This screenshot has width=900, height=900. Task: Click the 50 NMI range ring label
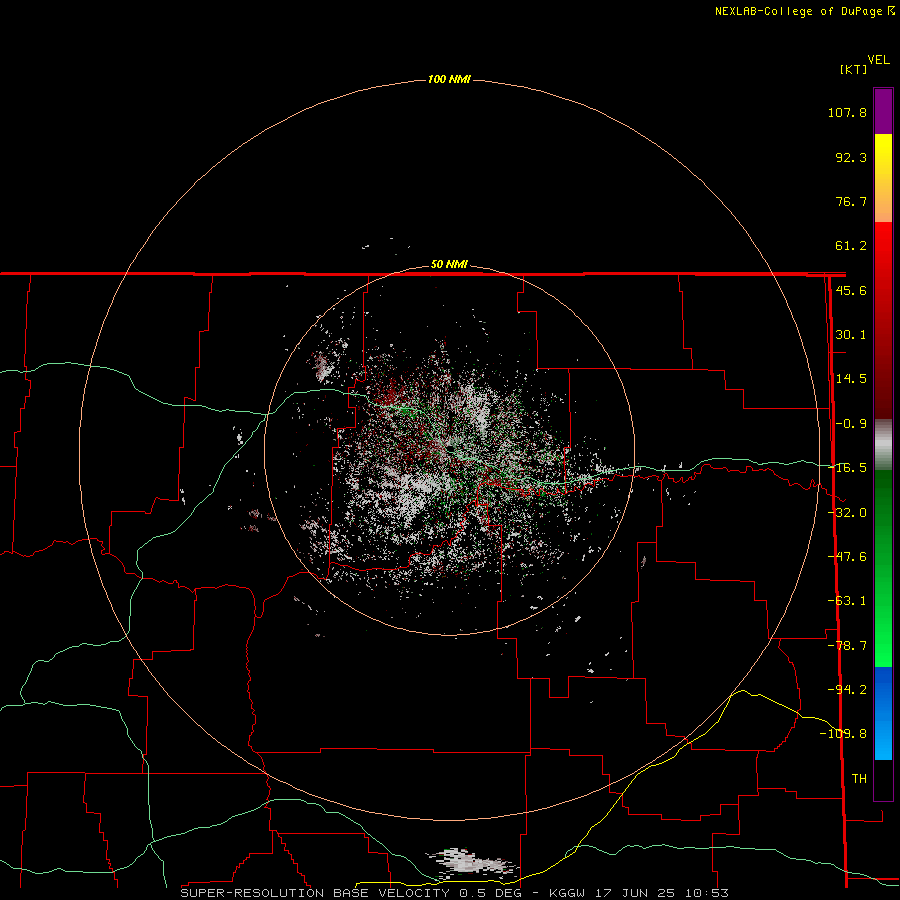449,265
